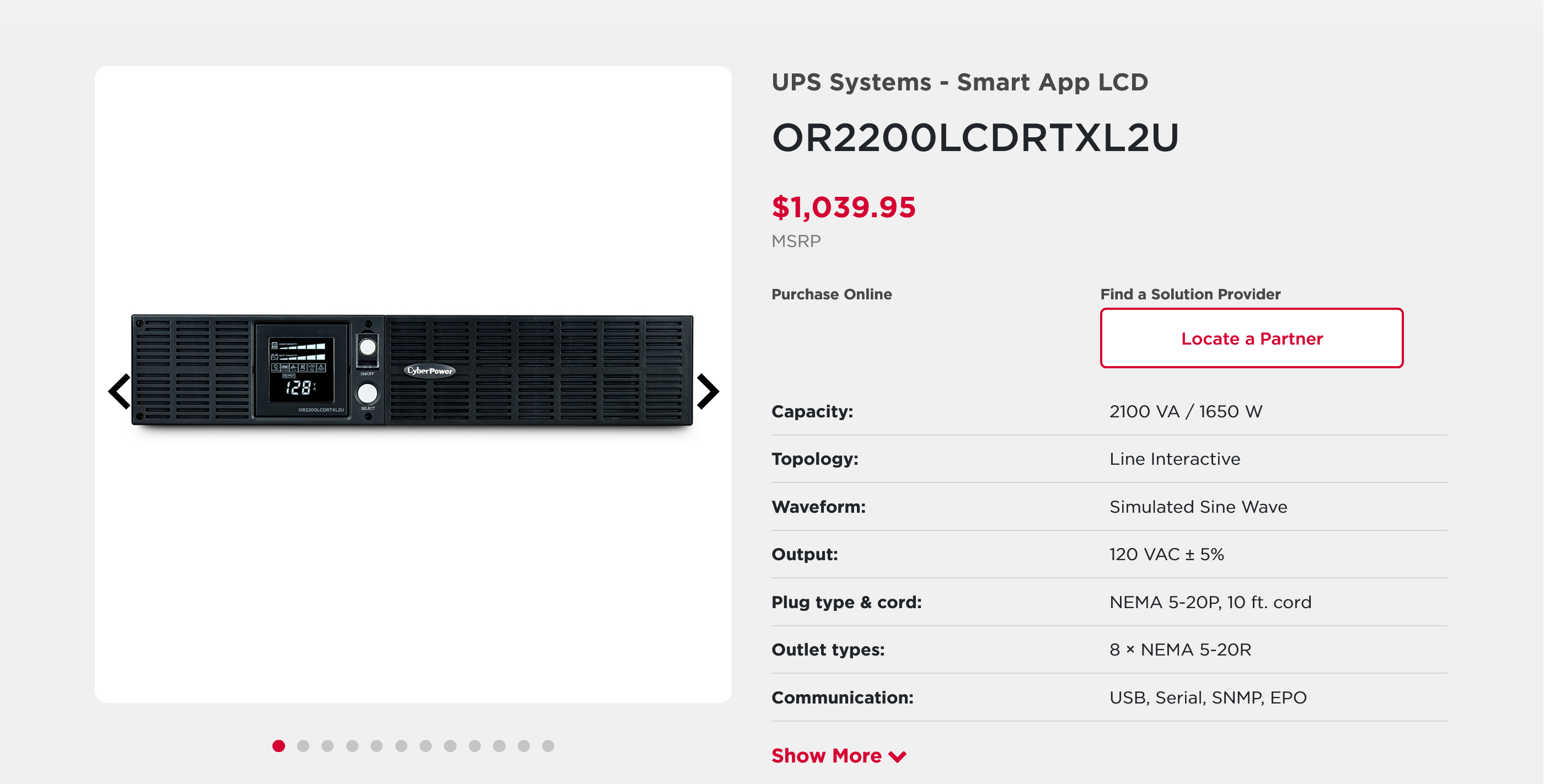Click the next image arrow
Image resolution: width=1544 pixels, height=784 pixels.
click(x=708, y=391)
